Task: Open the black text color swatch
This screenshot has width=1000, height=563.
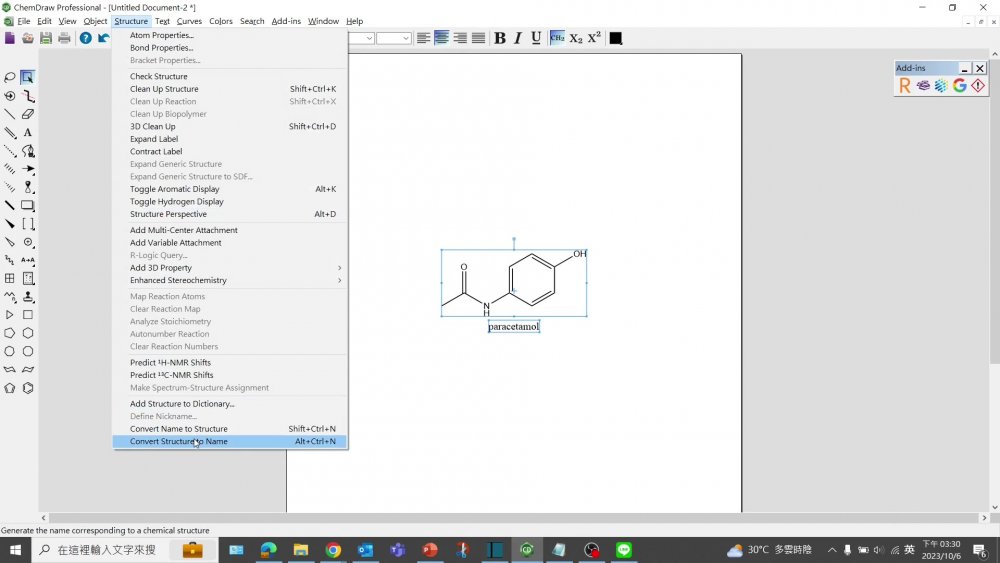Action: click(615, 38)
